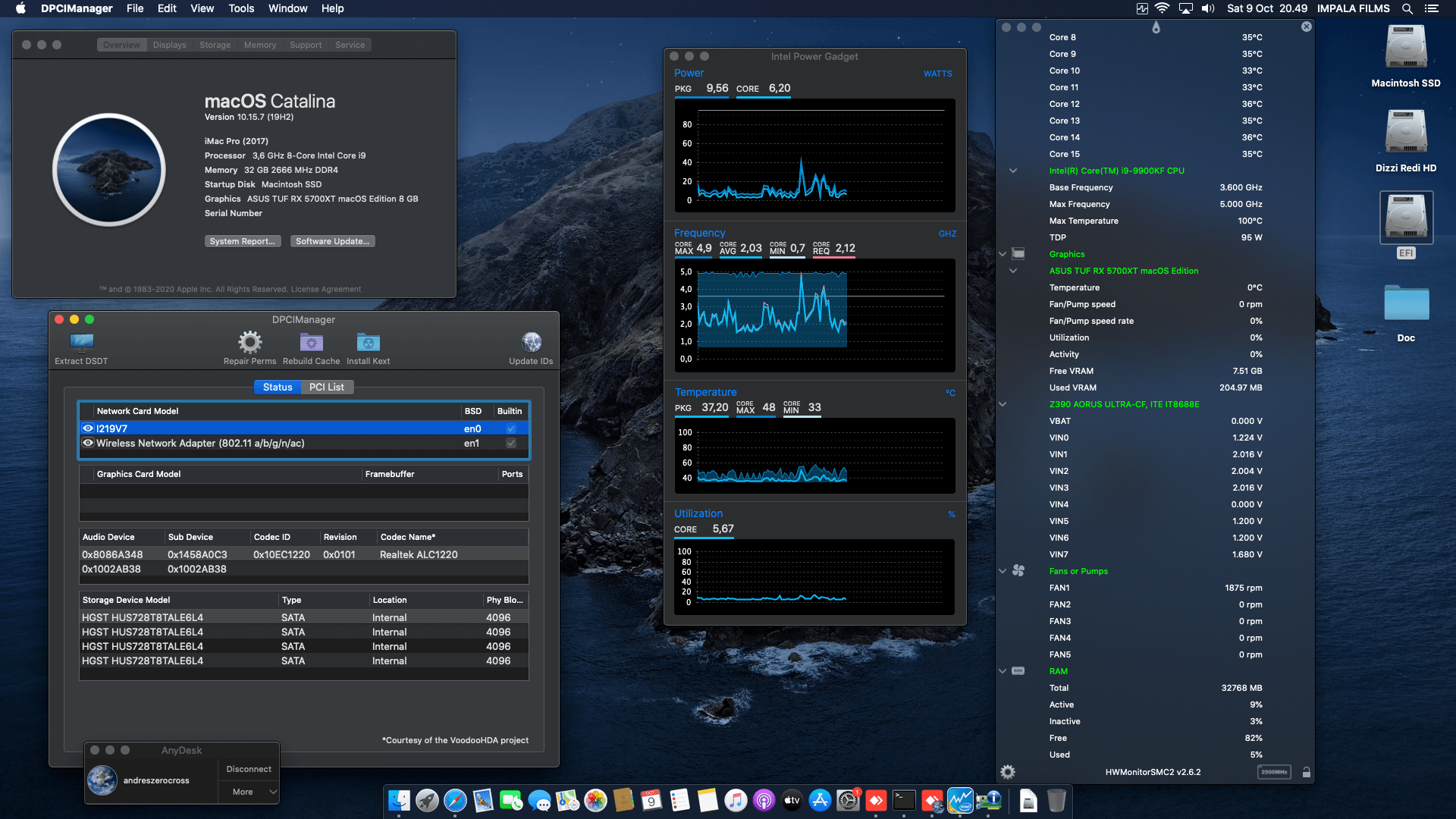
Task: Click the IMPALA FILMS user name in the menu bar
Action: [1353, 8]
